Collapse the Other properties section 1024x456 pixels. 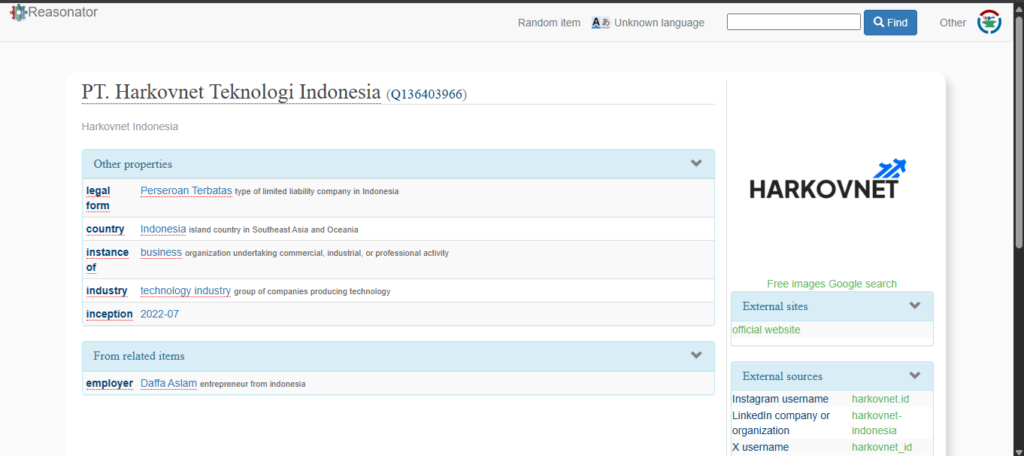696,164
